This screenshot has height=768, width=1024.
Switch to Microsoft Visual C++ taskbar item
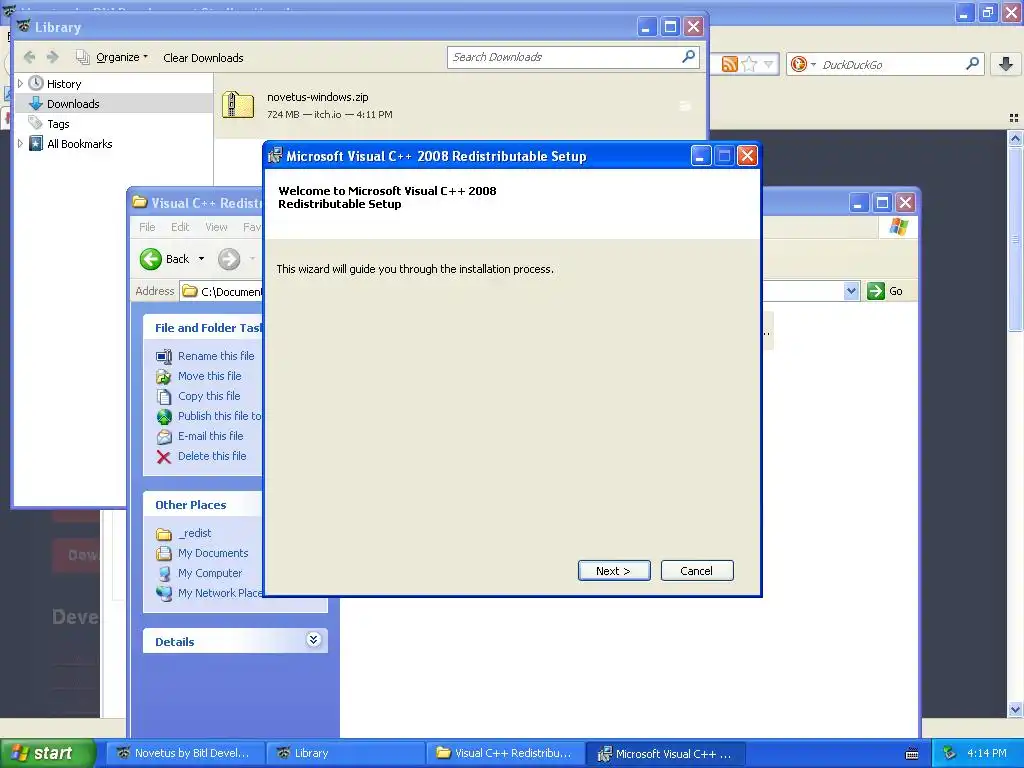(x=665, y=754)
